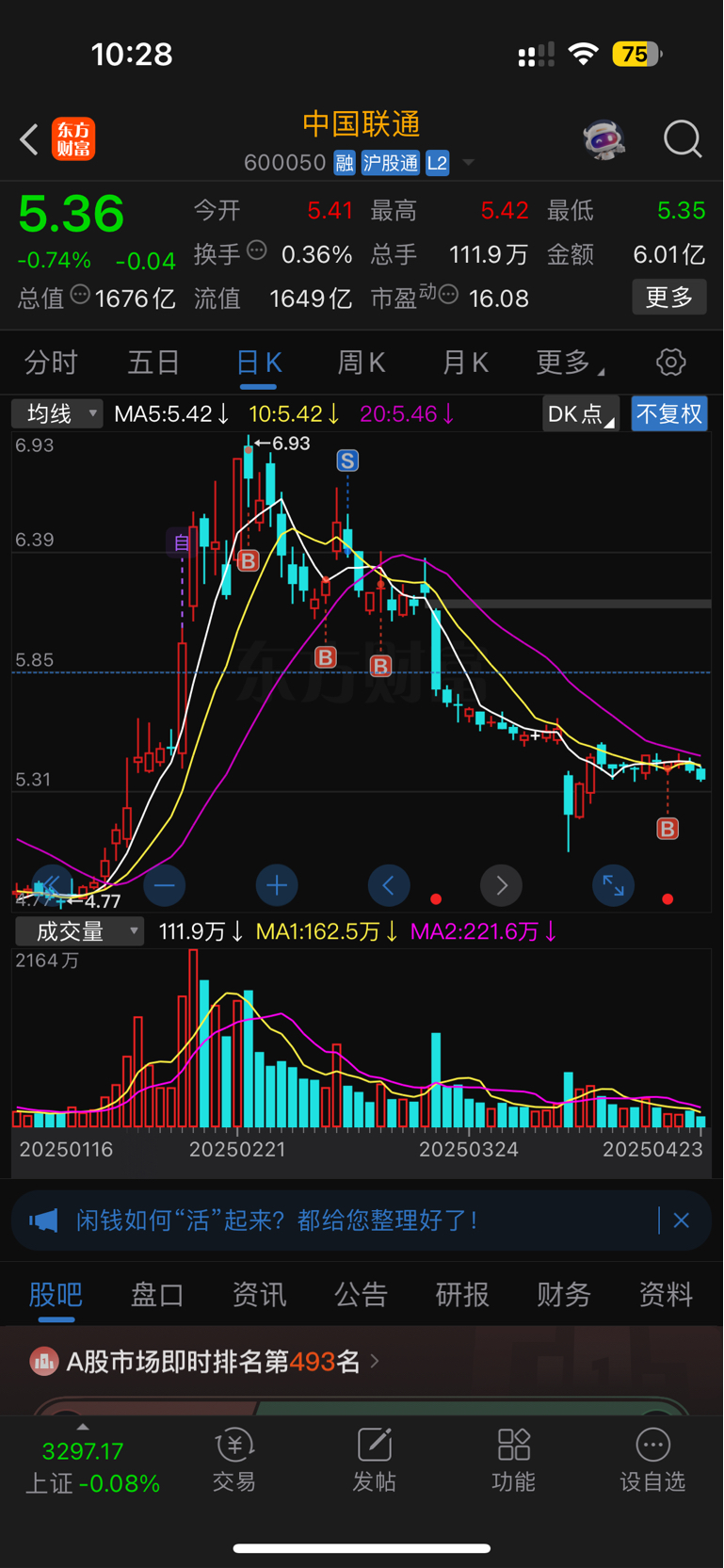Open the 股吧 tab
This screenshot has height=1568, width=724.
coord(56,1295)
